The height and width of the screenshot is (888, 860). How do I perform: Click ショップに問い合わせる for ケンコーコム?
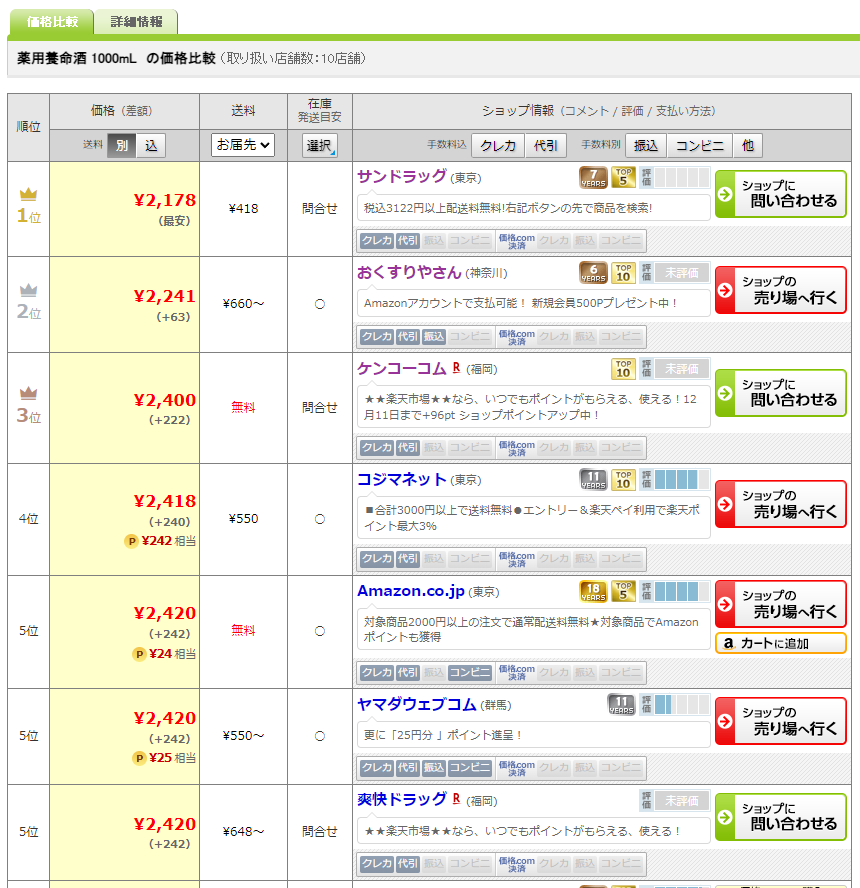click(x=781, y=393)
